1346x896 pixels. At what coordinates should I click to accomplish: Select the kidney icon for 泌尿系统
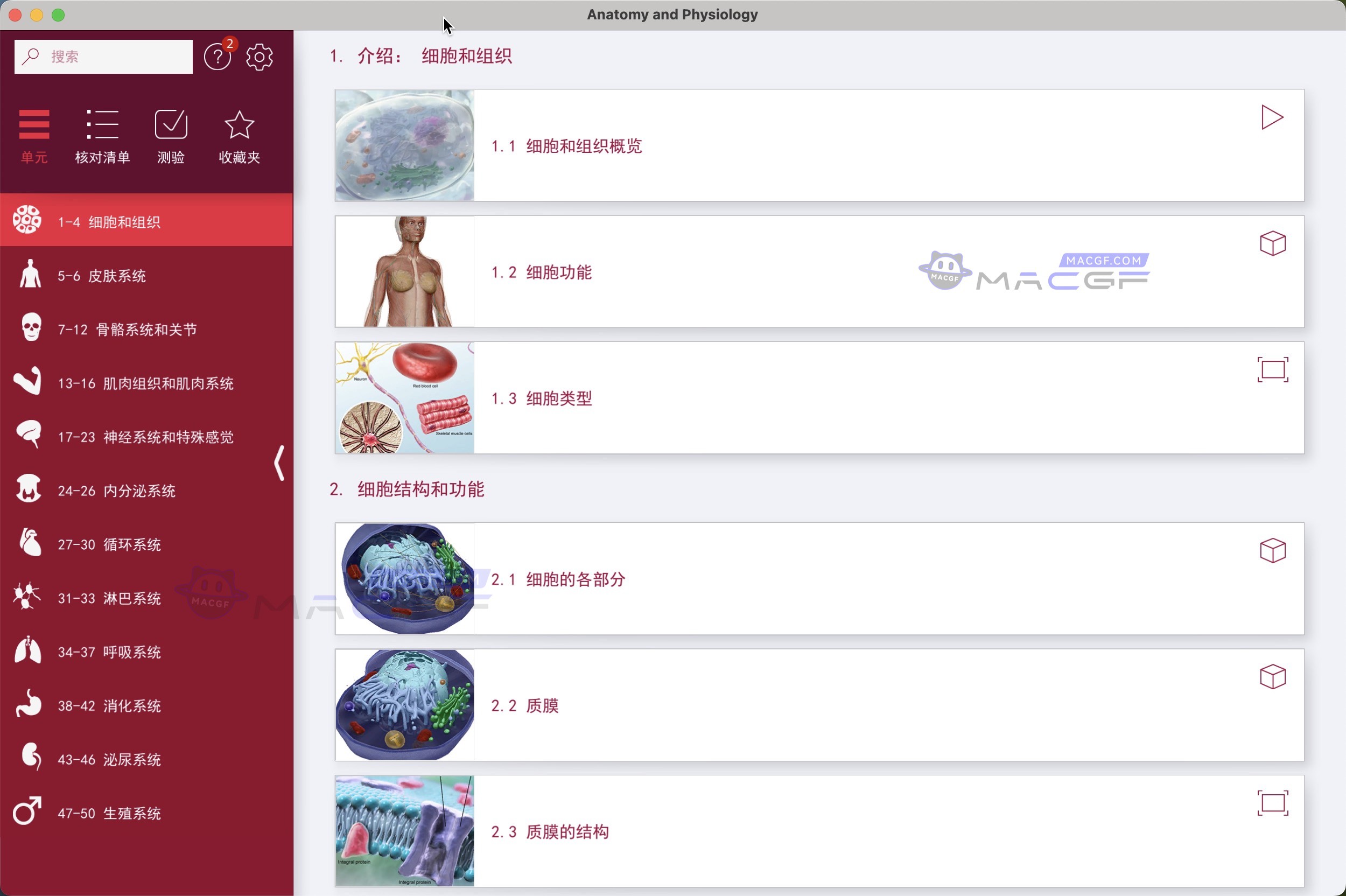click(30, 758)
